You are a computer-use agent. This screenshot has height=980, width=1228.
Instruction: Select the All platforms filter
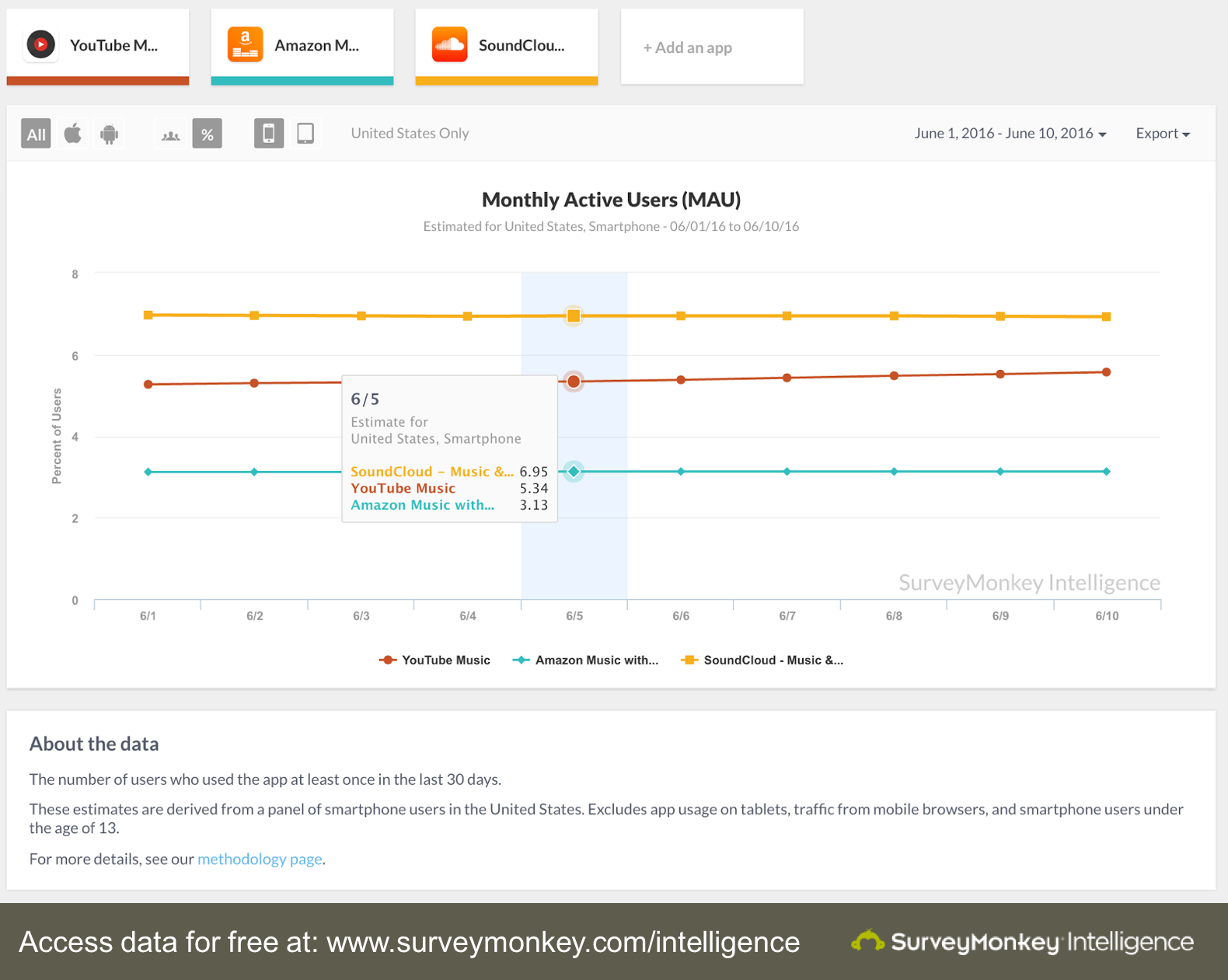coord(36,134)
